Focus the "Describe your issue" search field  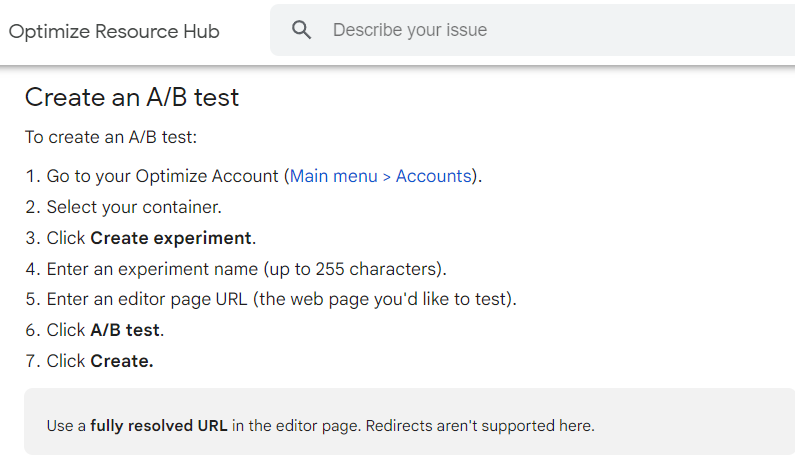(x=532, y=30)
